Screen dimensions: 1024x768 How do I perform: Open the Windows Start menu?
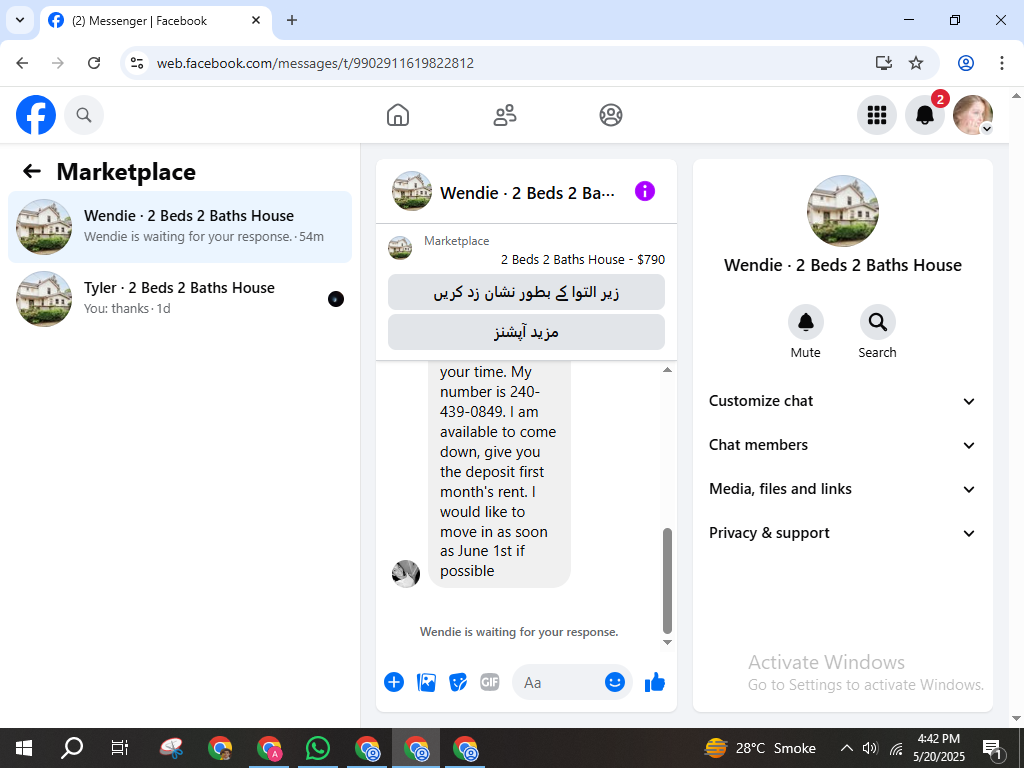tap(24, 748)
